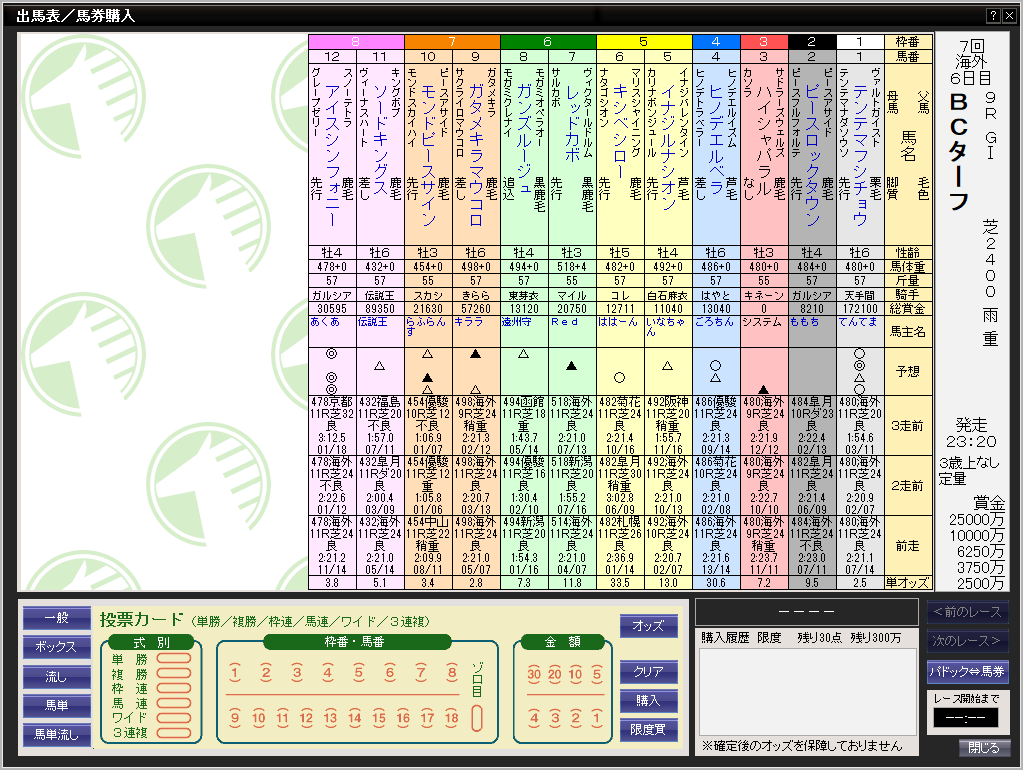Select the 馬単 card type button
The image size is (1023, 770).
coord(57,705)
